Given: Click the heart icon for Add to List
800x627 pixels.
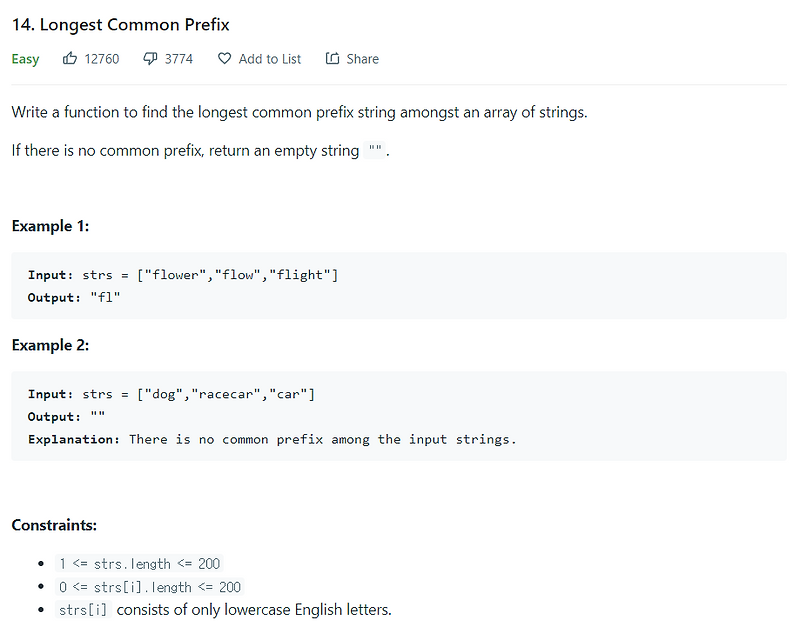Looking at the screenshot, I should (225, 59).
